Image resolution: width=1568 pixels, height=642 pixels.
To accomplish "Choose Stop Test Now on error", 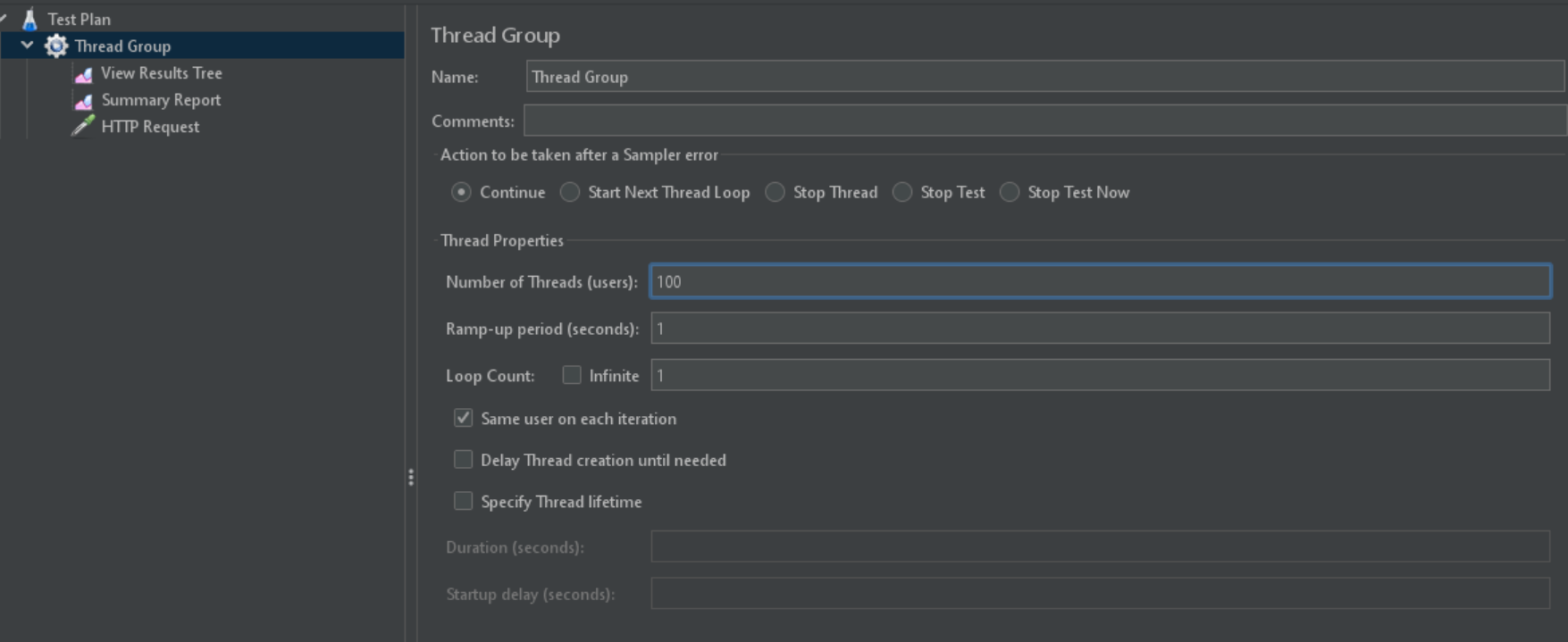I will click(1010, 193).
